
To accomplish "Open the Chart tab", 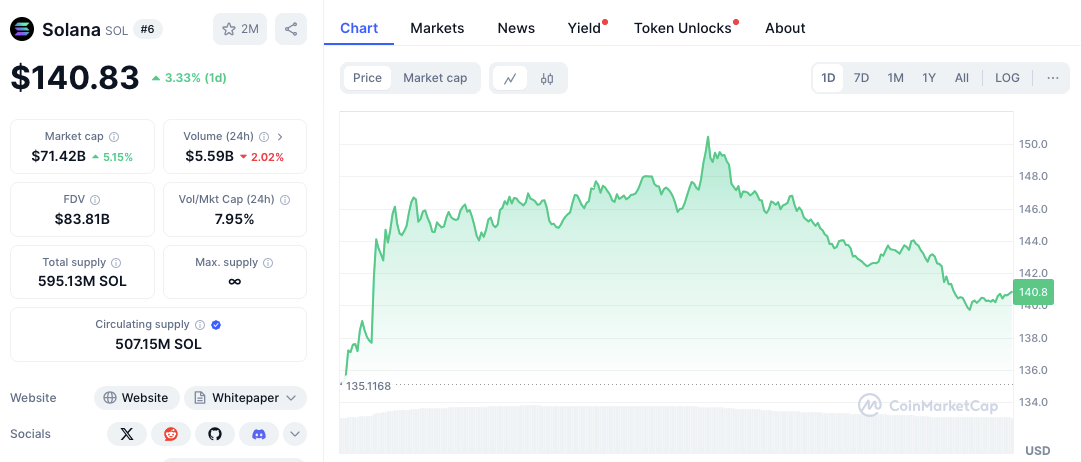I will click(x=359, y=28).
